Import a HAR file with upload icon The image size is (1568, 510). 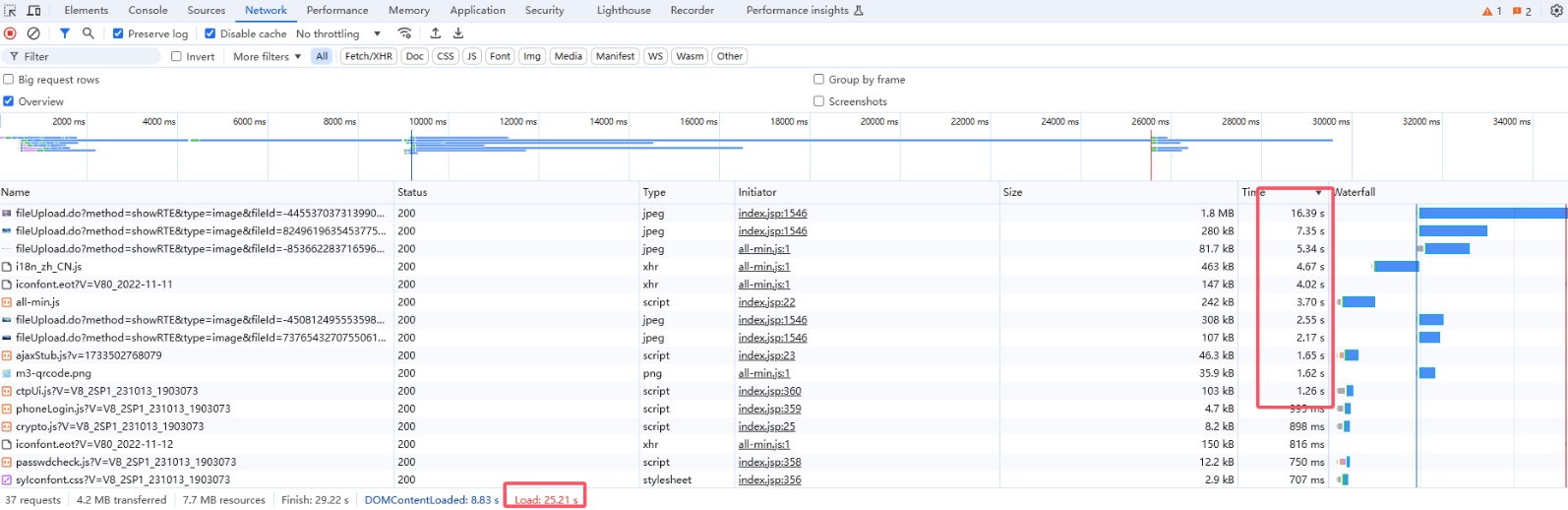(x=436, y=33)
